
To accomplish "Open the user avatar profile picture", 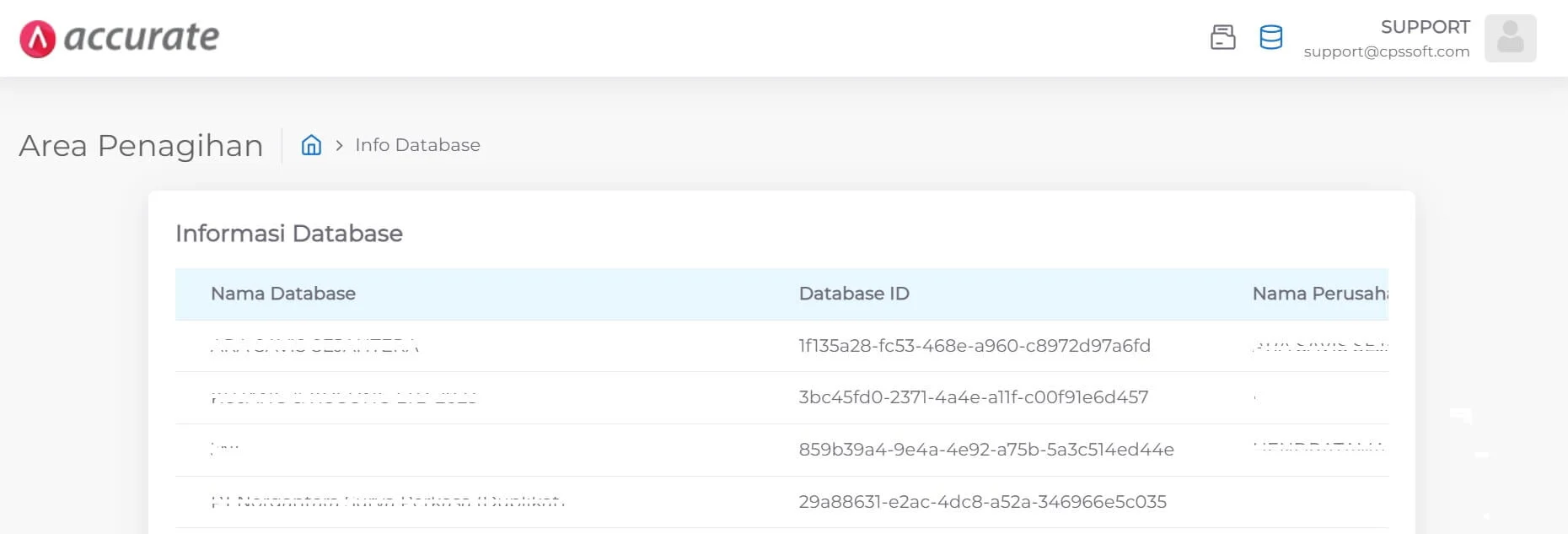I will (x=1510, y=38).
